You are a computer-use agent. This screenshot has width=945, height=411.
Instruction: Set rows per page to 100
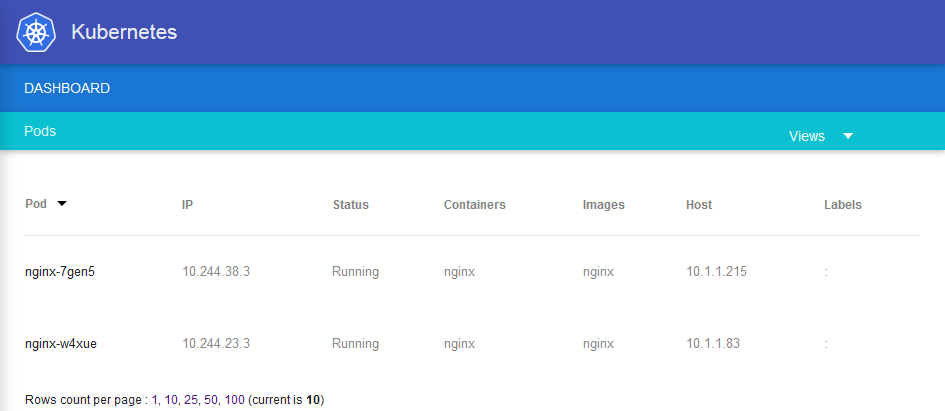(x=234, y=400)
